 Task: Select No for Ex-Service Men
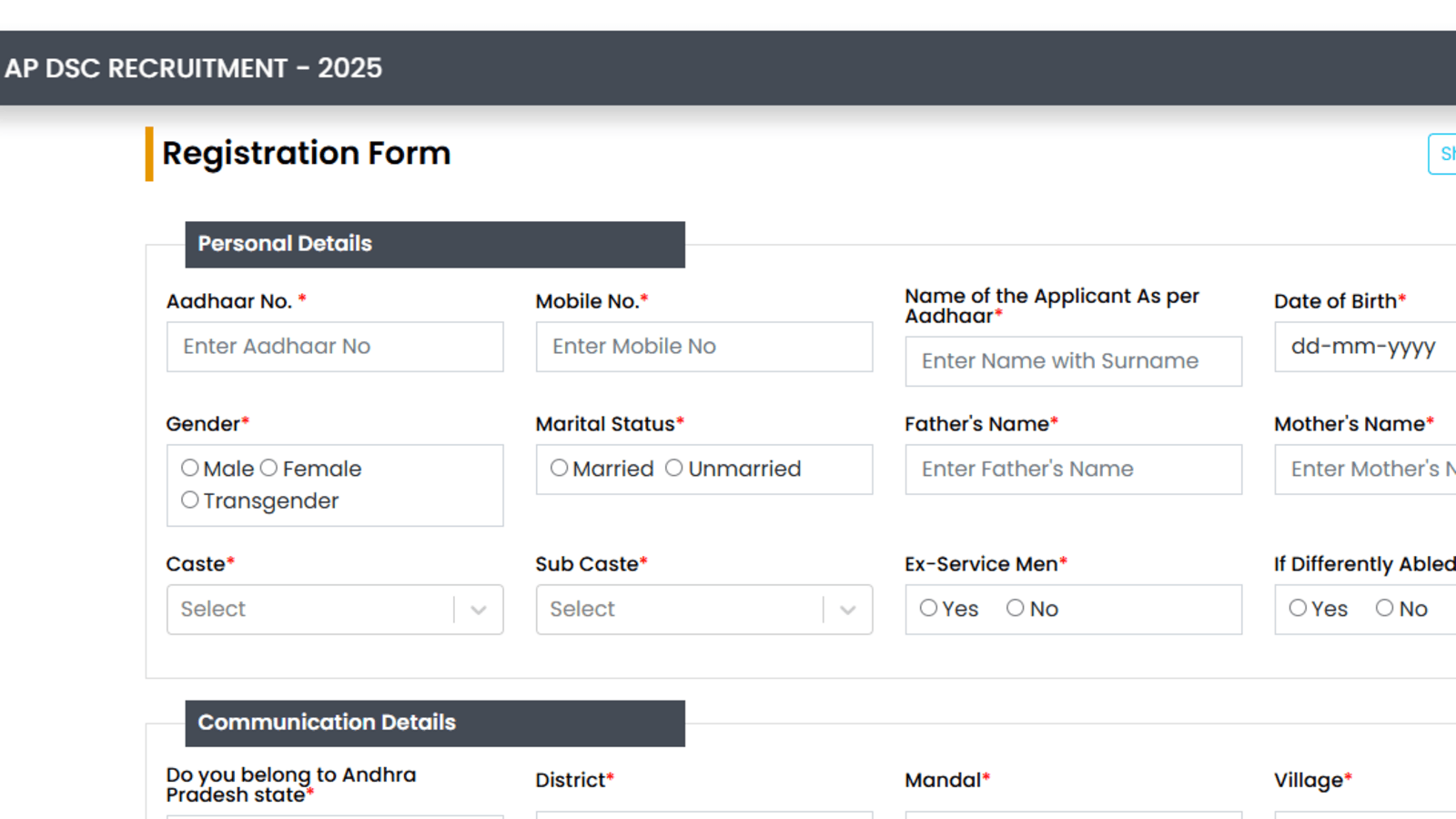click(x=1015, y=608)
